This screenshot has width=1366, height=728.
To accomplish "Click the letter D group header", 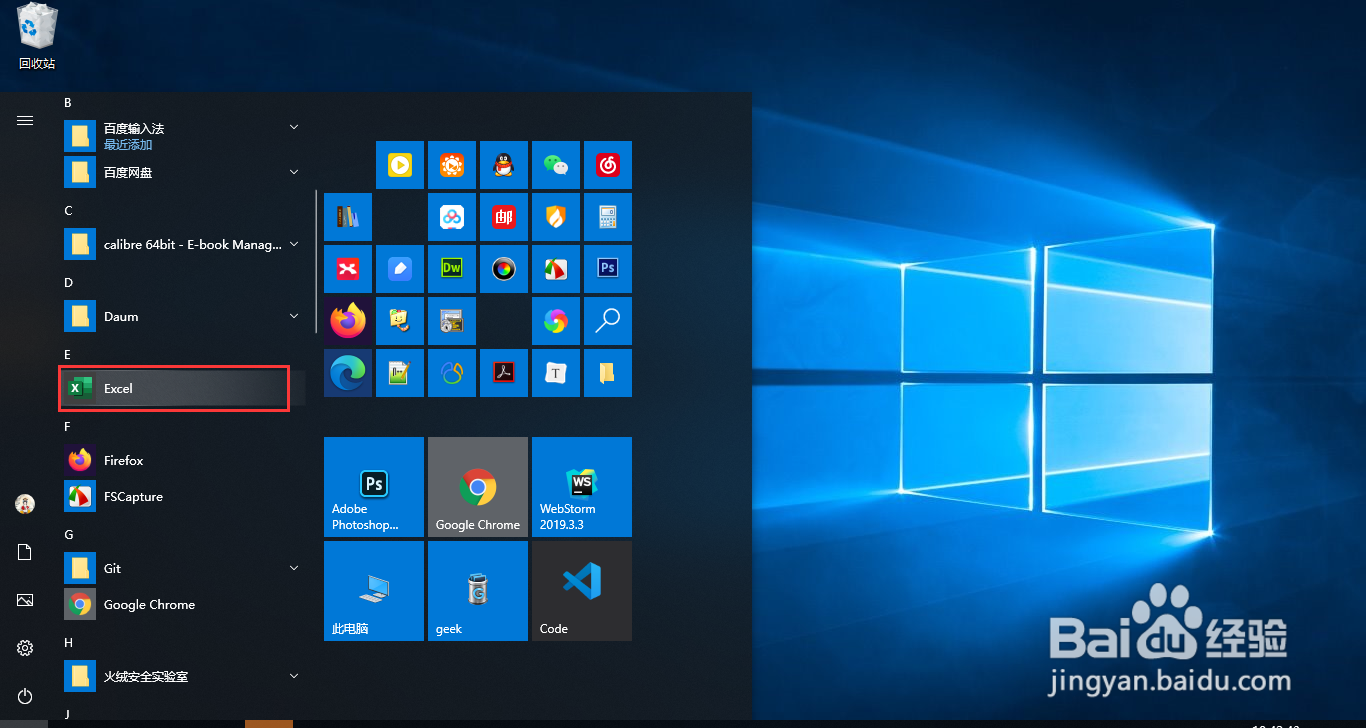I will click(x=68, y=282).
